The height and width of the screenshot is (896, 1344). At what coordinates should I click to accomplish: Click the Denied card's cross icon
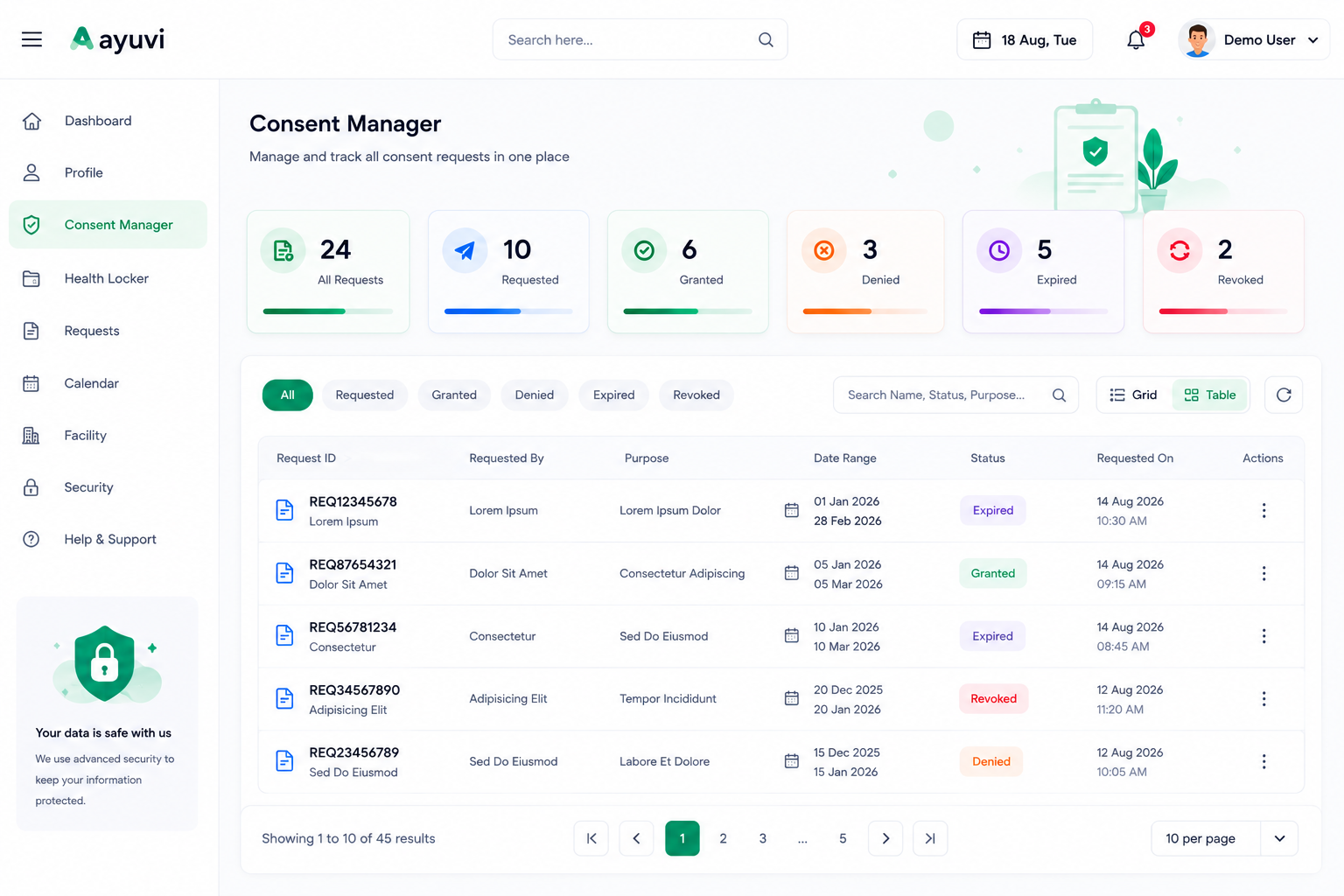(x=824, y=250)
